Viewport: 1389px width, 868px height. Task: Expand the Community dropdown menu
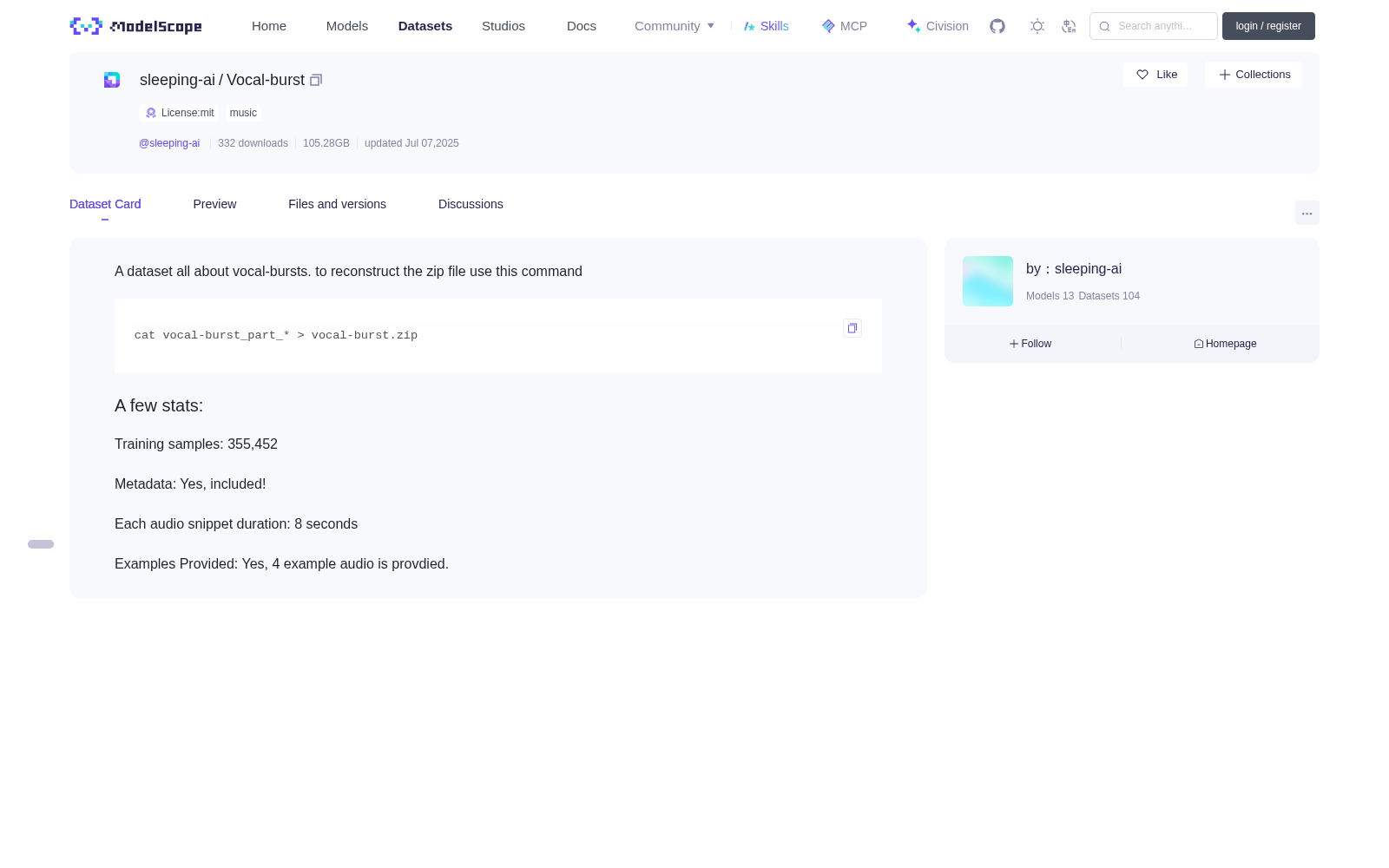675,26
